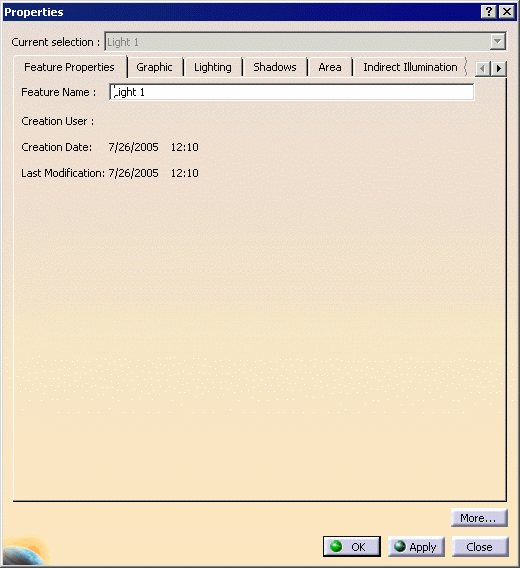Go to the Area tab
This screenshot has width=520, height=568.
[x=330, y=67]
